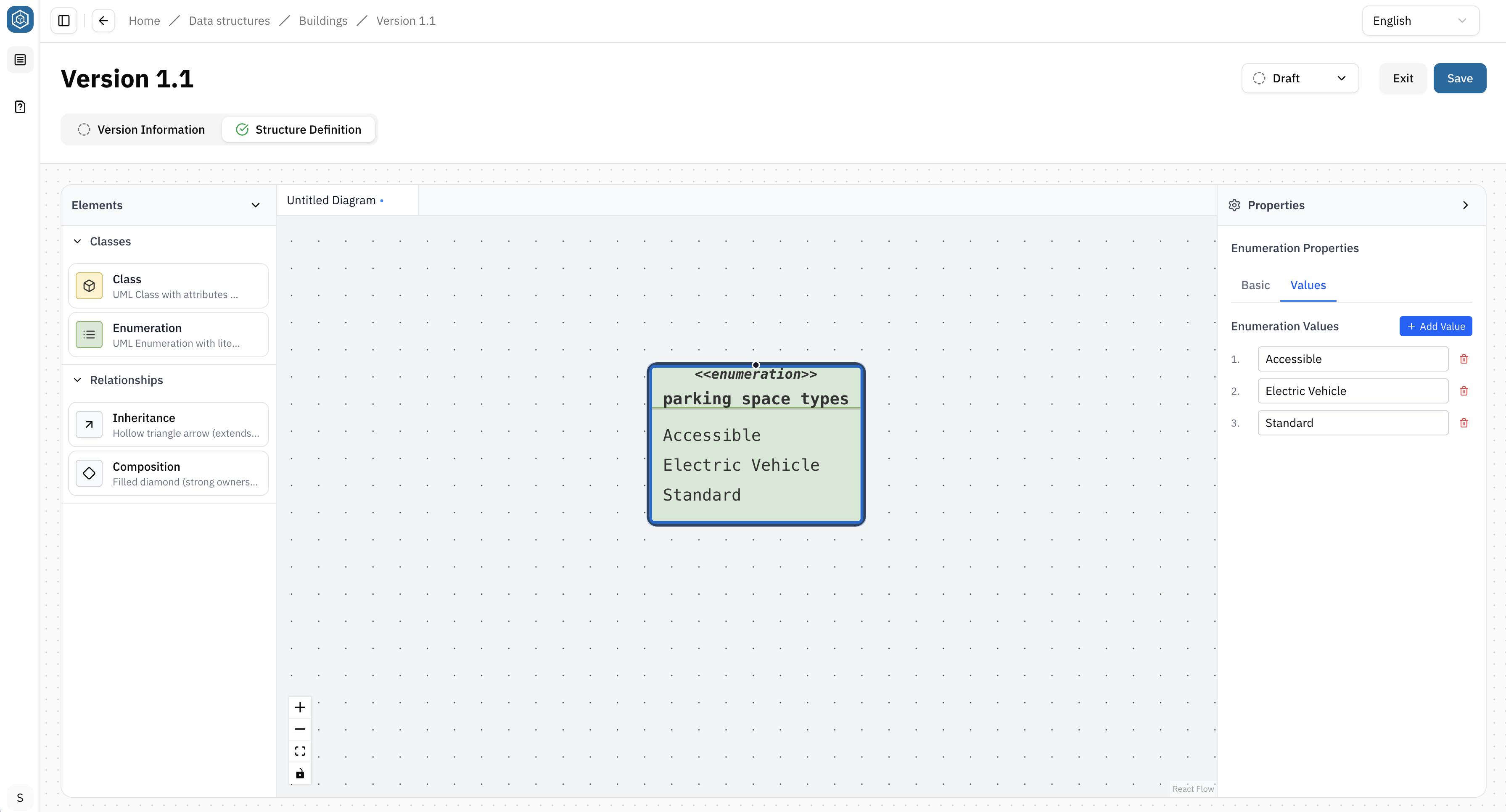The width and height of the screenshot is (1506, 812).
Task: Delete the Standard enumeration value
Action: tap(1463, 423)
